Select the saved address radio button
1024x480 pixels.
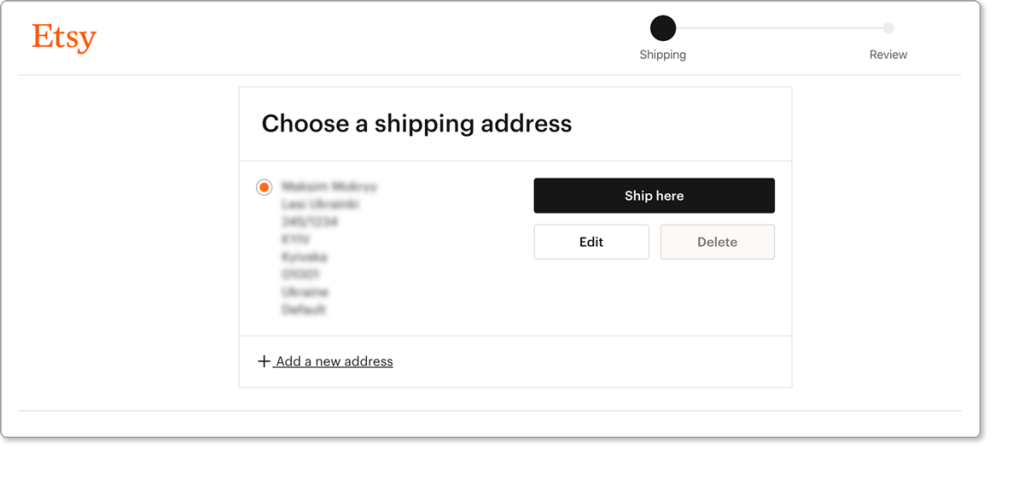point(264,187)
